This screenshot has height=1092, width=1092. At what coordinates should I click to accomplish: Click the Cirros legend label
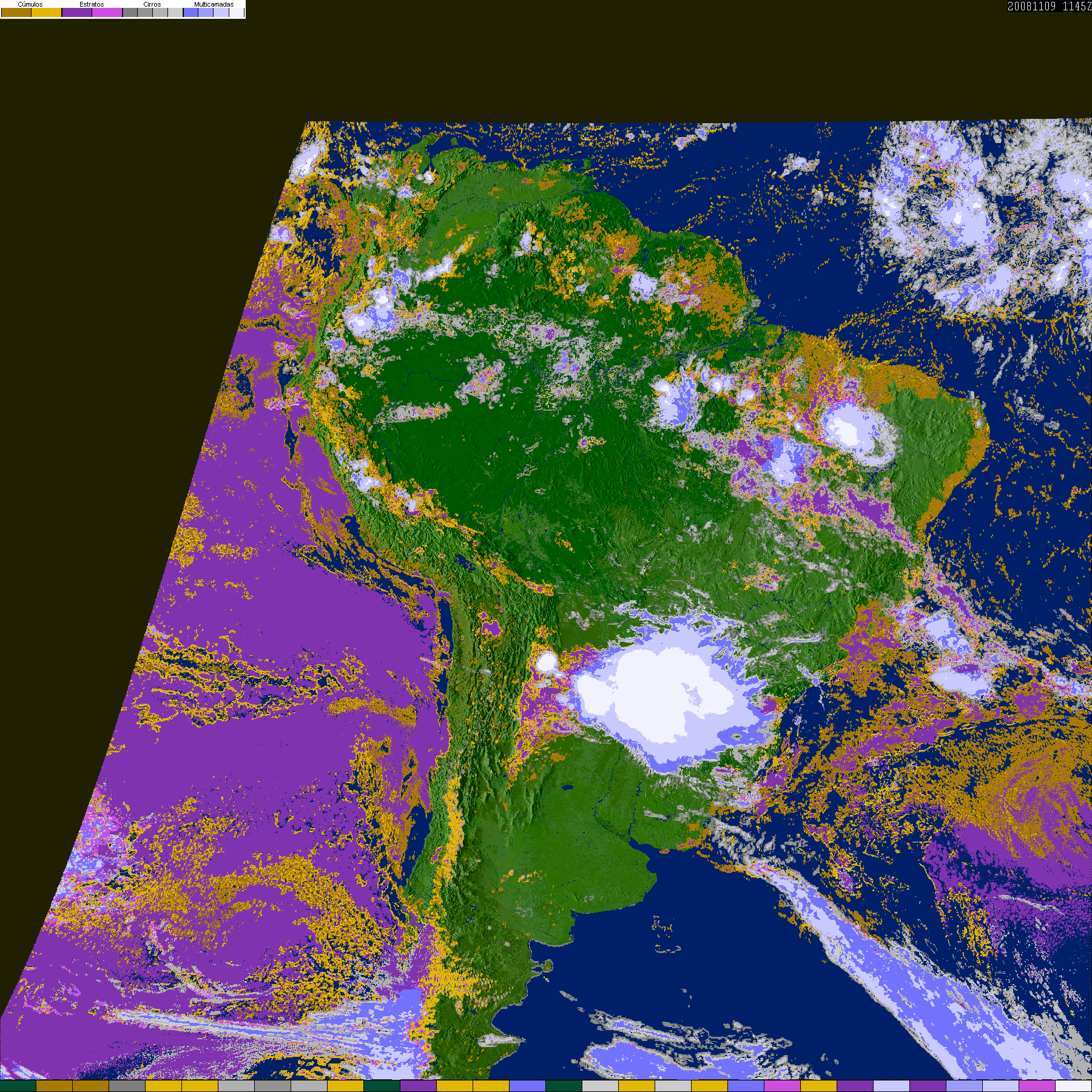tap(152, 4)
